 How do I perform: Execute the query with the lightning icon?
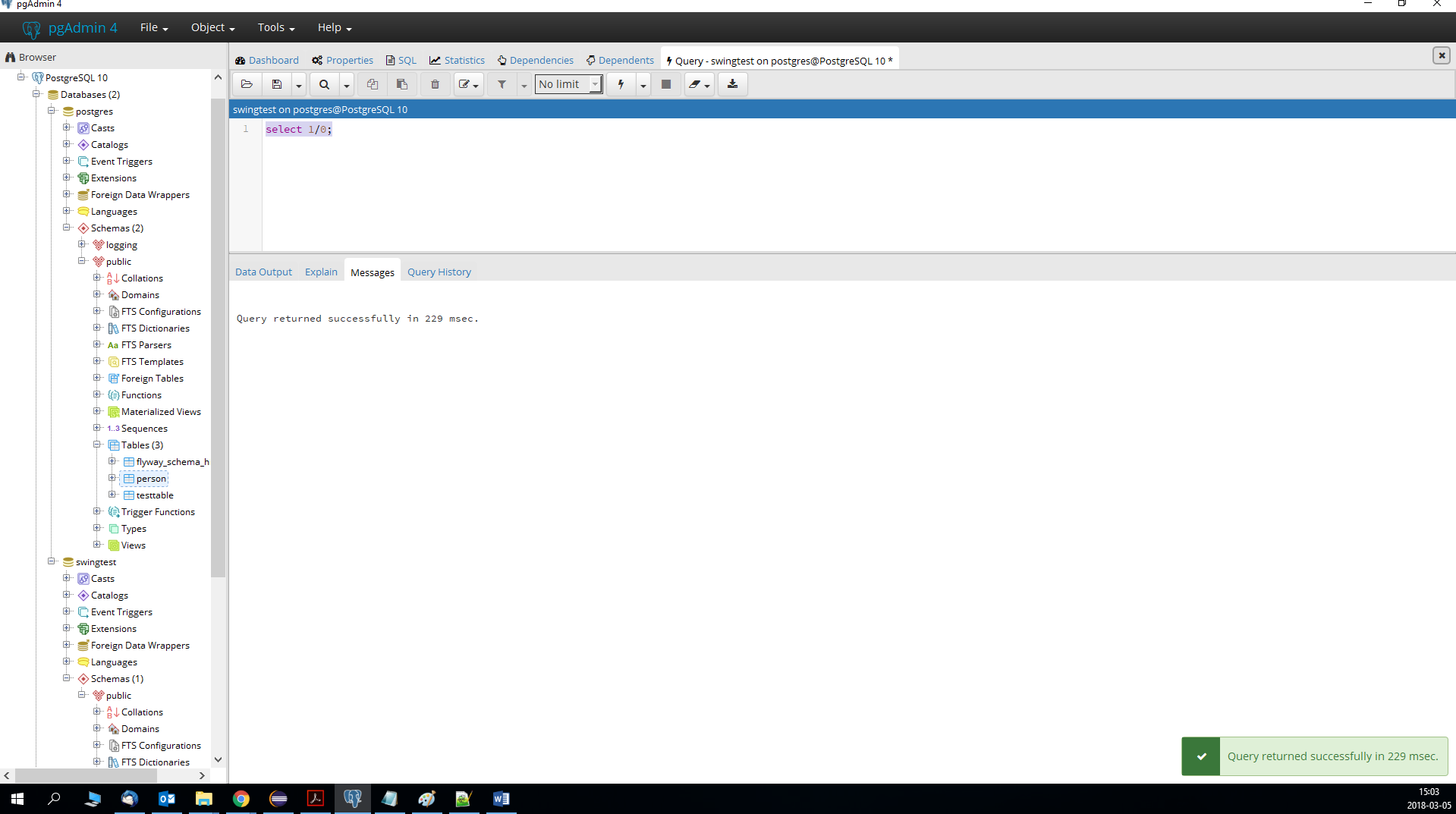point(621,84)
